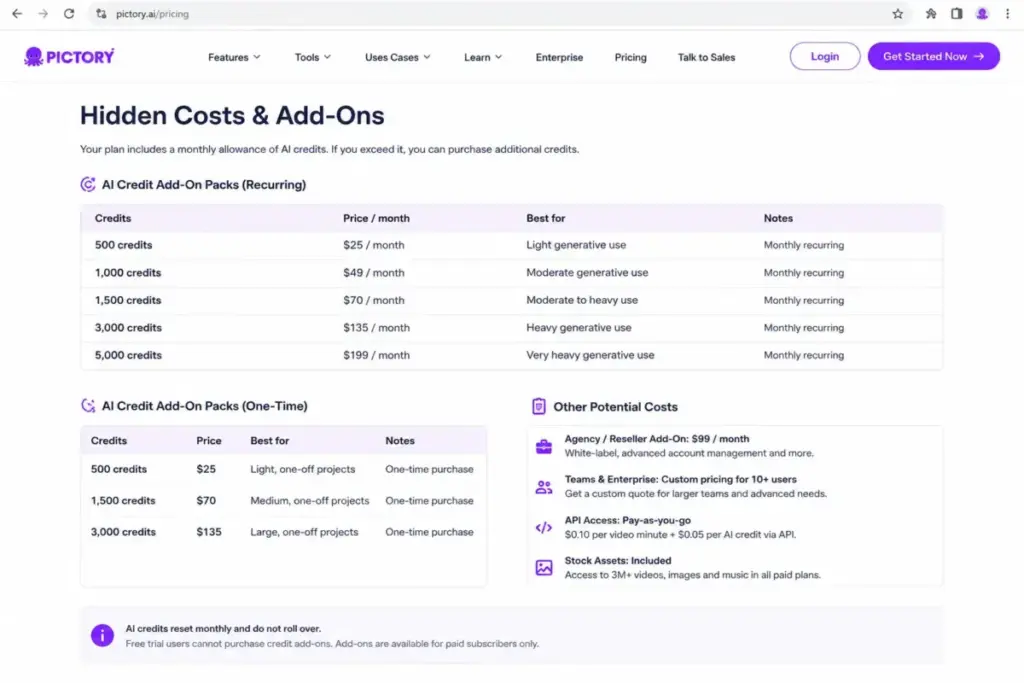Click Agency / Reseller Add-On: $99 / month text
The height and width of the screenshot is (683, 1024).
(x=656, y=439)
